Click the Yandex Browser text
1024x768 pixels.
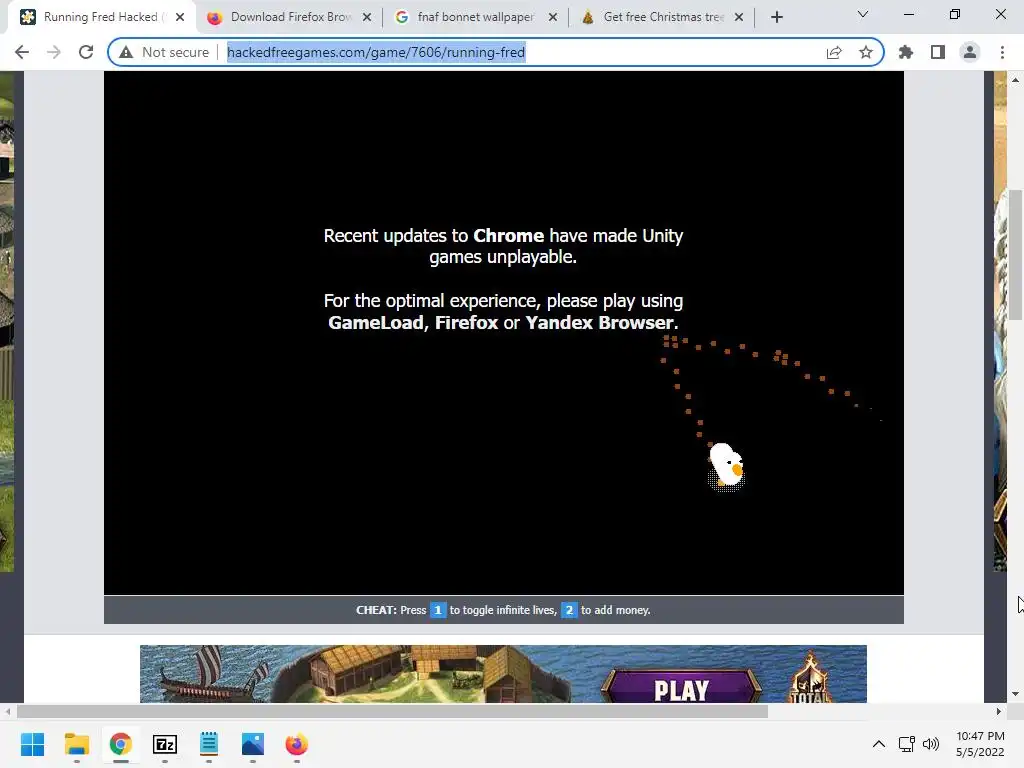tap(600, 323)
